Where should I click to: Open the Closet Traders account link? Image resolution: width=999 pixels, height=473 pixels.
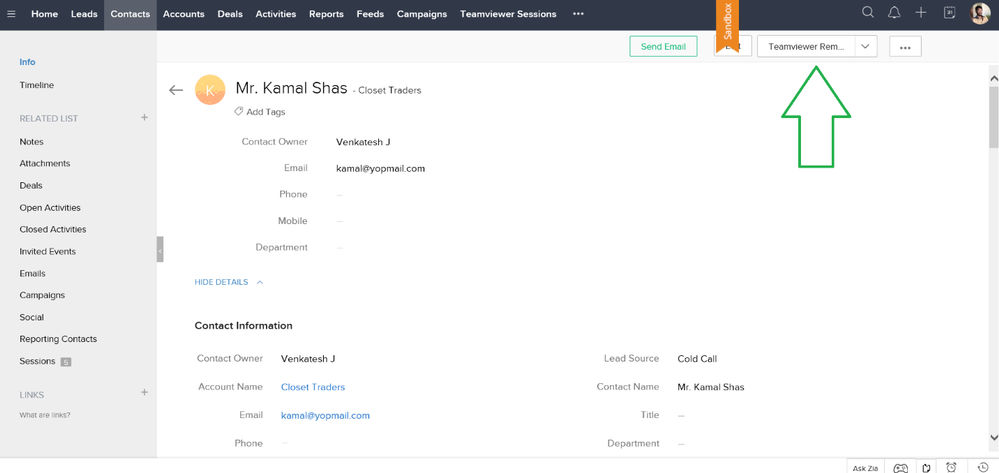point(313,387)
